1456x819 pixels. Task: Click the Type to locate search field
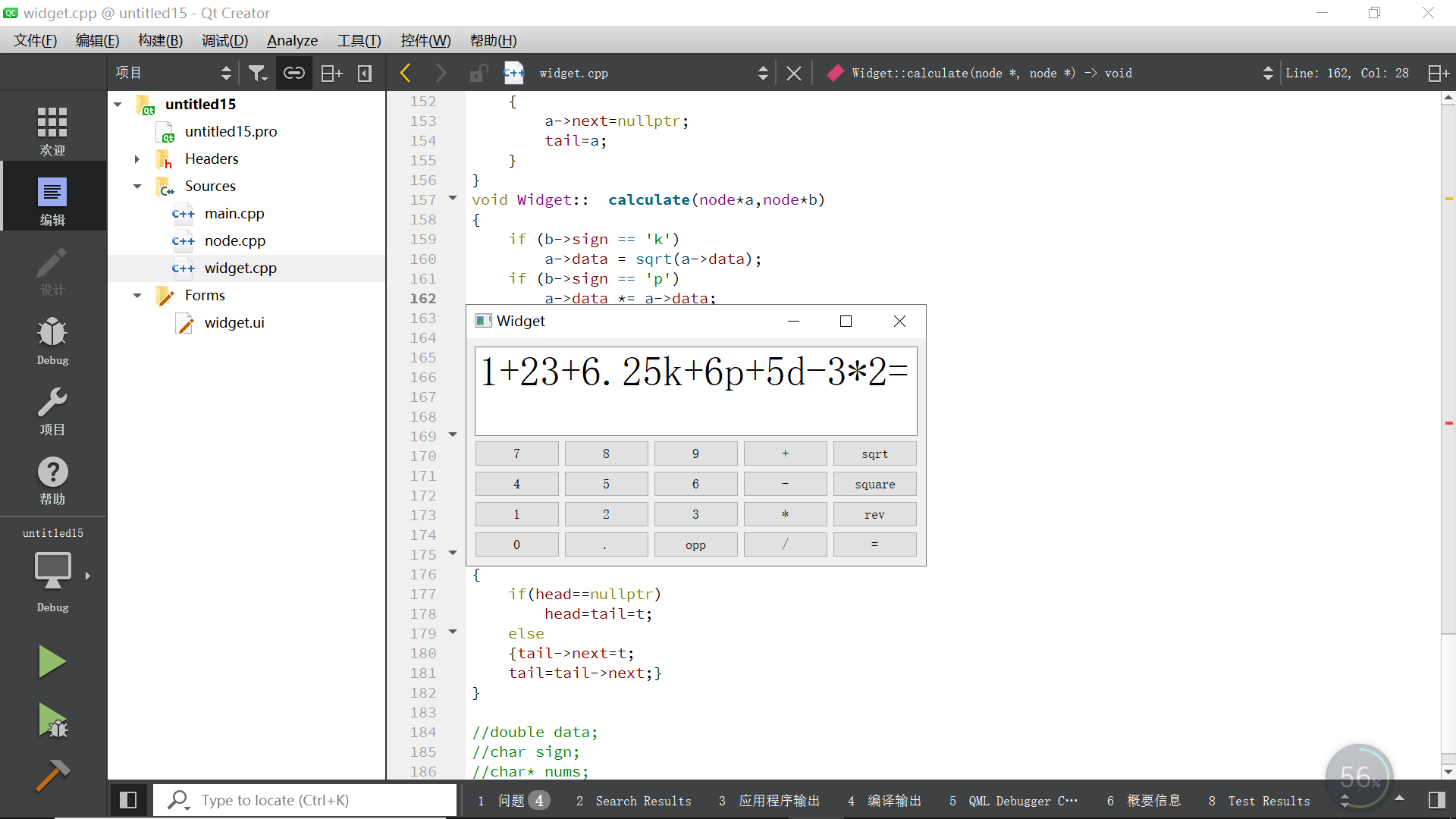(x=303, y=800)
